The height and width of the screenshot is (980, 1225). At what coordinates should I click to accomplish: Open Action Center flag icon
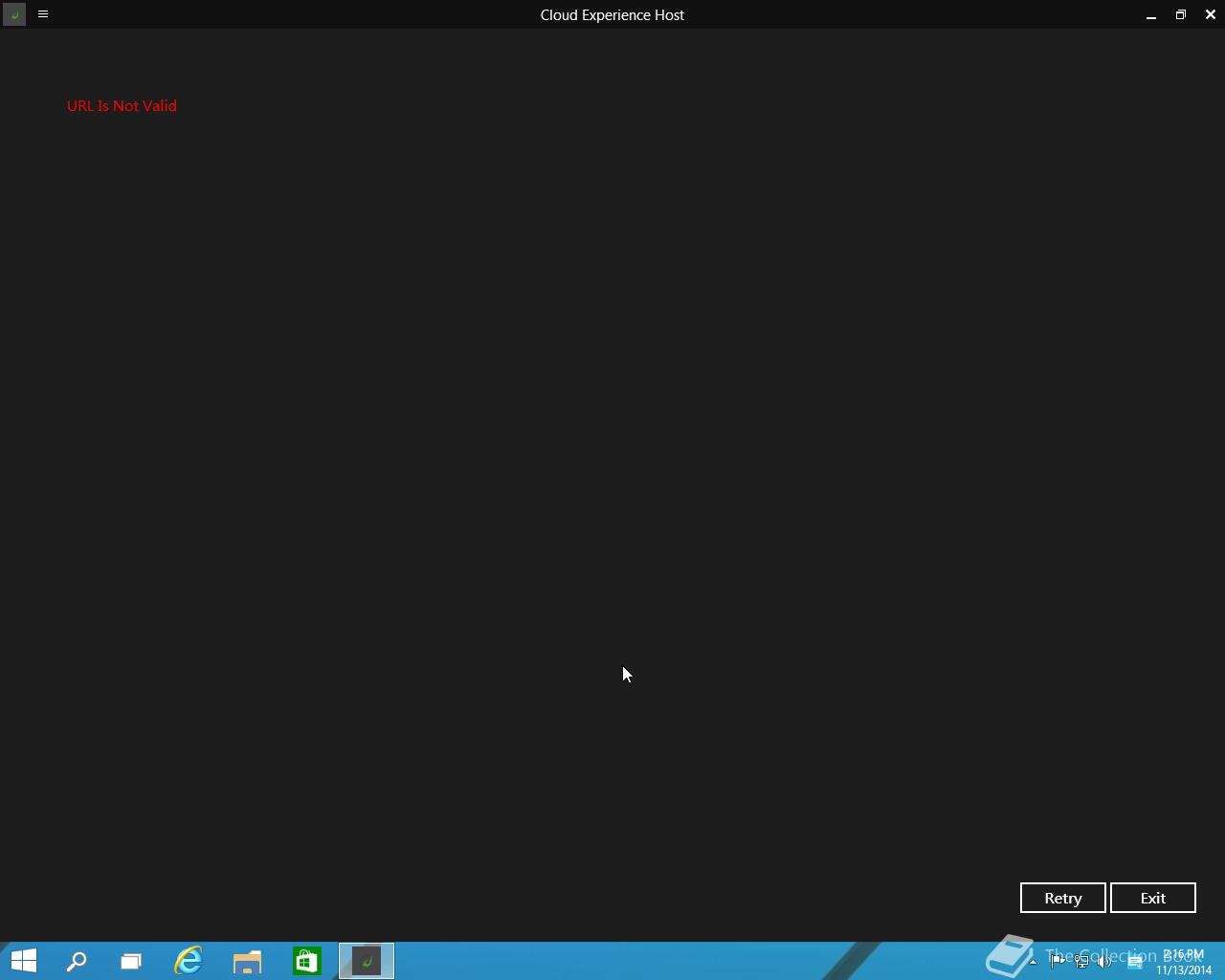tap(1057, 962)
